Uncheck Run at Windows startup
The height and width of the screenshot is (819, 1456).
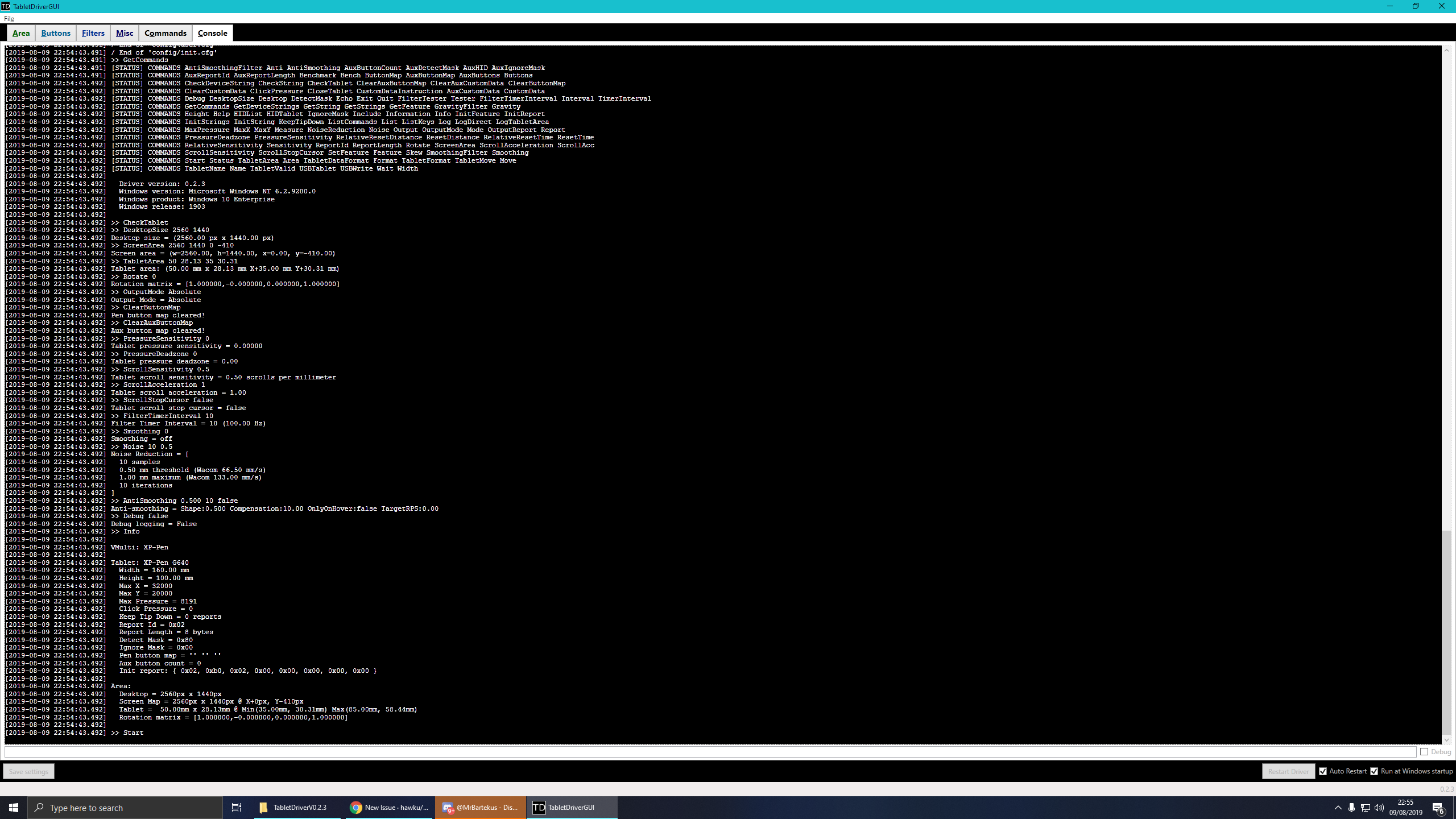click(1375, 771)
